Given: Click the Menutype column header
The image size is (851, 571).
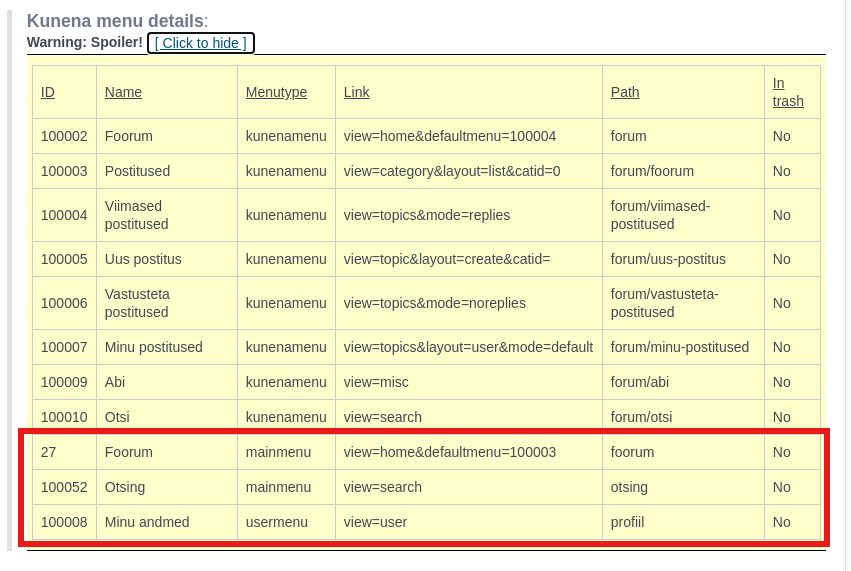Looking at the screenshot, I should tap(276, 92).
